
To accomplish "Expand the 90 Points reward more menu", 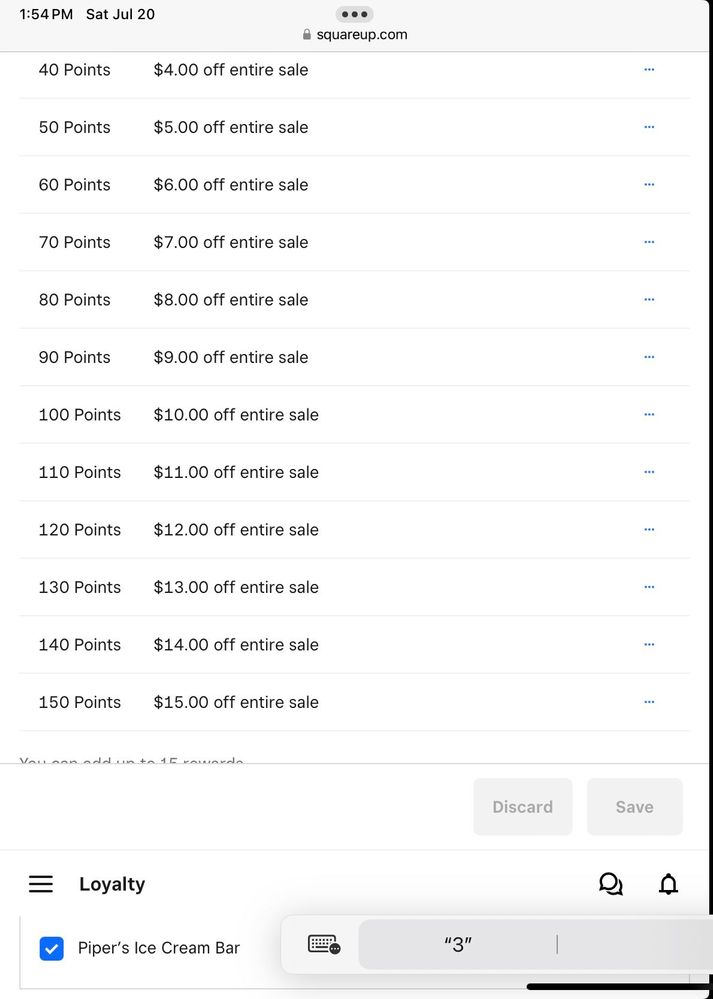I will [649, 357].
